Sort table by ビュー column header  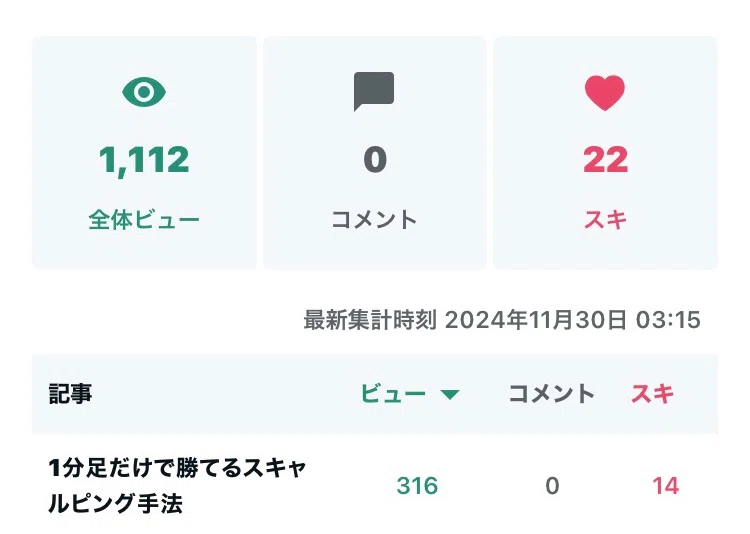point(394,394)
